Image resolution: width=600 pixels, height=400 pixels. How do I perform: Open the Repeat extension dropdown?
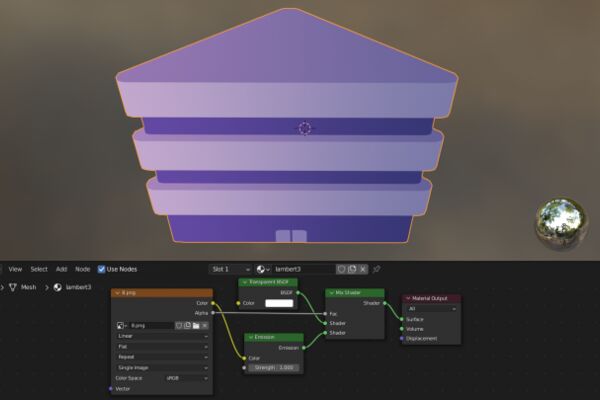(x=163, y=357)
